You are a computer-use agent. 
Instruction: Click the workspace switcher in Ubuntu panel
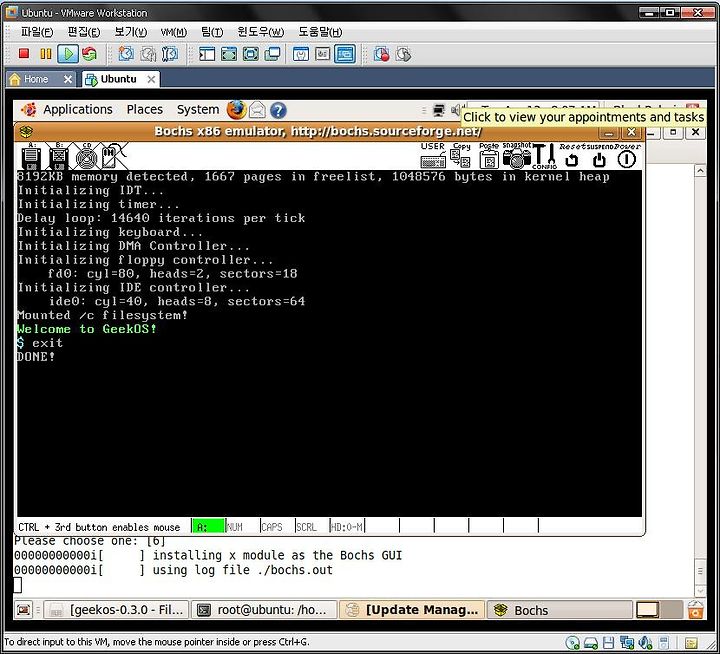point(659,610)
